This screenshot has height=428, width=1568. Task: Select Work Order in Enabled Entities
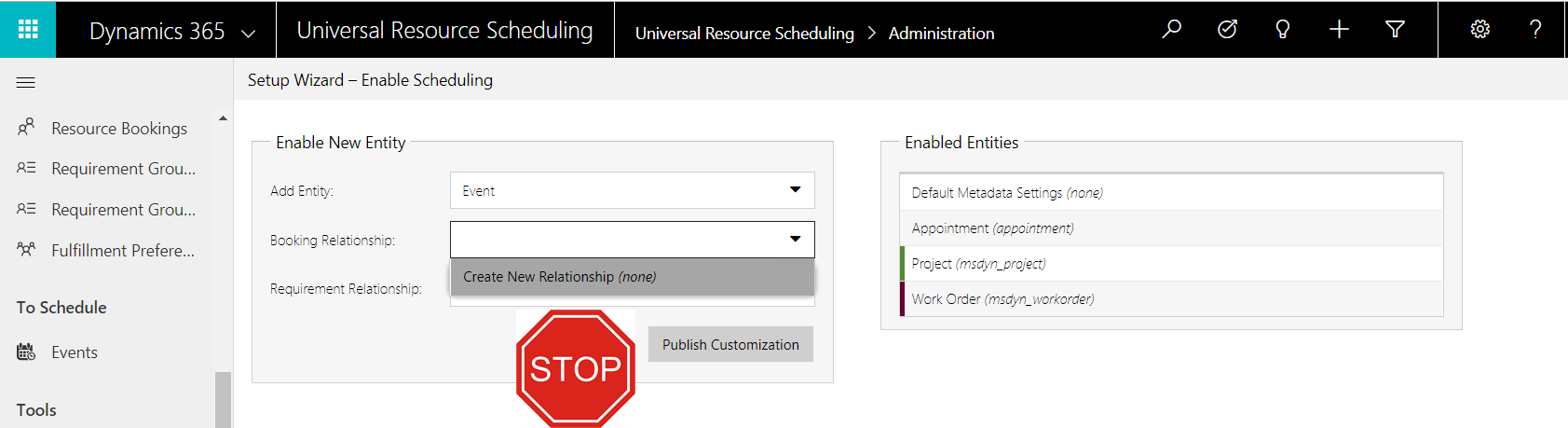(x=1002, y=299)
